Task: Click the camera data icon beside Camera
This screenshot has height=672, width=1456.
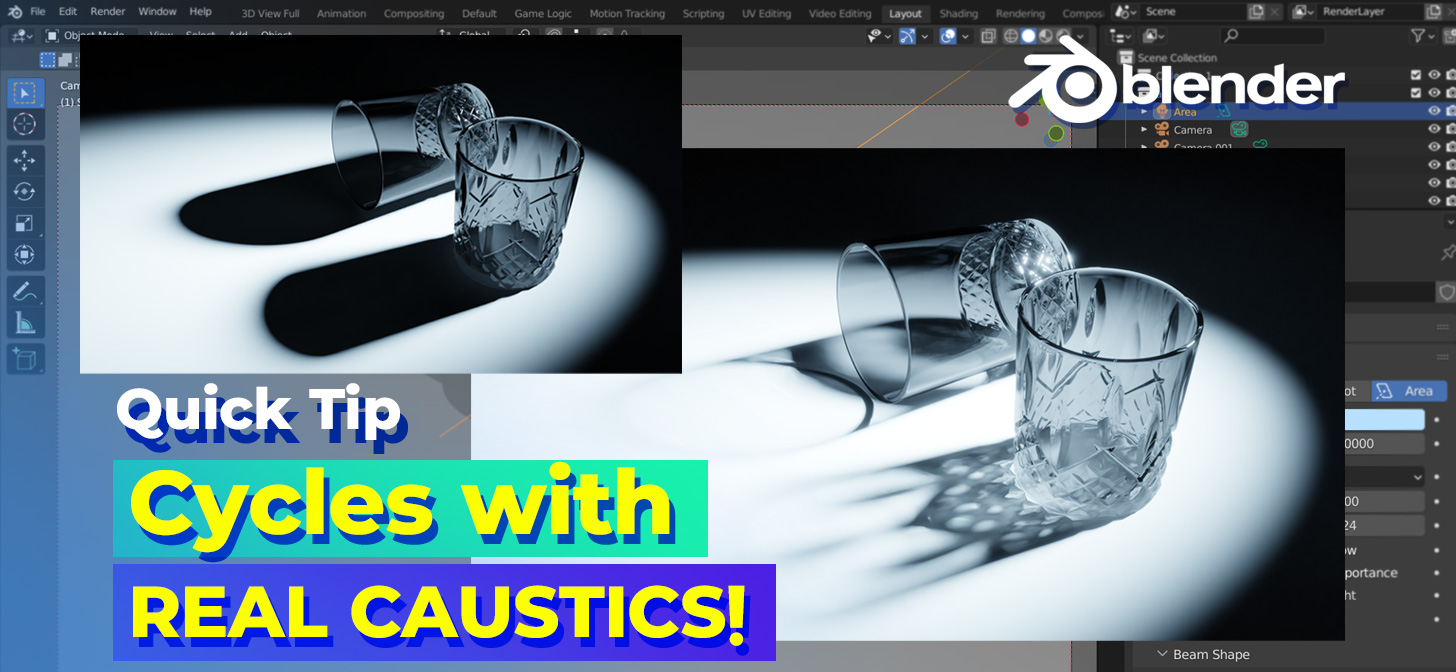Action: coord(1239,129)
